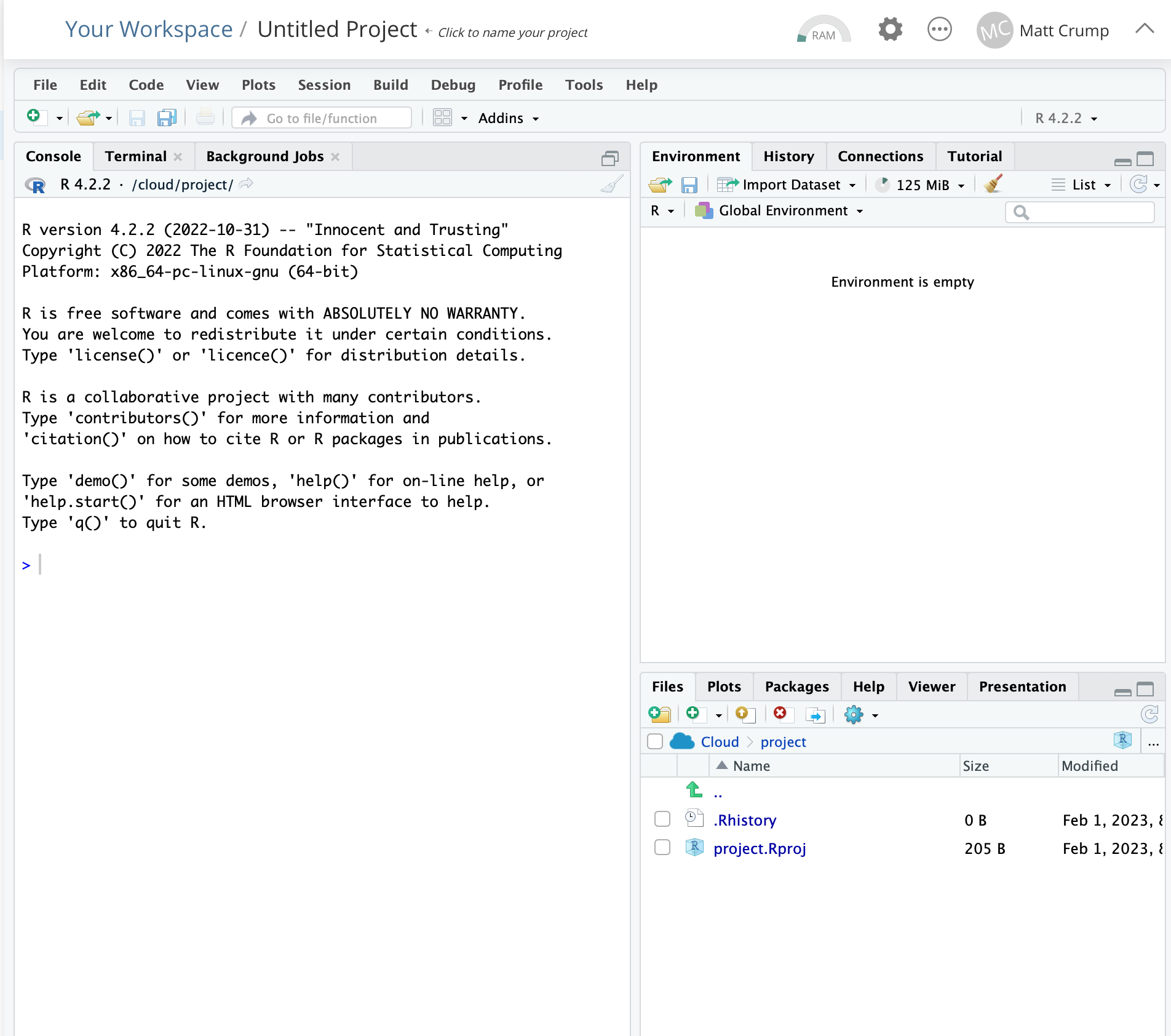Click the New File green plus icon

coord(36,117)
